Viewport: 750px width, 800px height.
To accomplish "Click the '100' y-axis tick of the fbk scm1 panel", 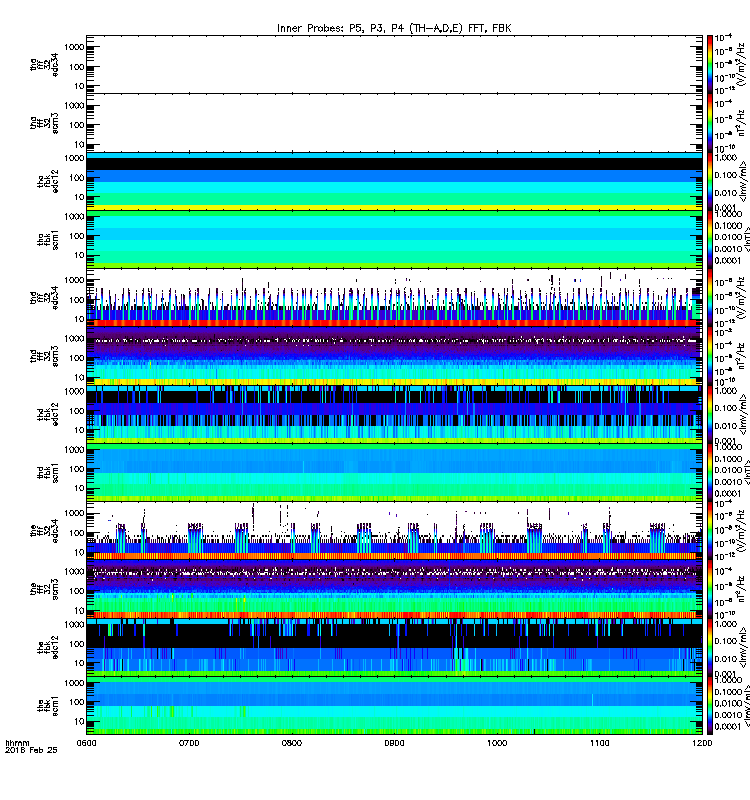I will pyautogui.click(x=77, y=702).
